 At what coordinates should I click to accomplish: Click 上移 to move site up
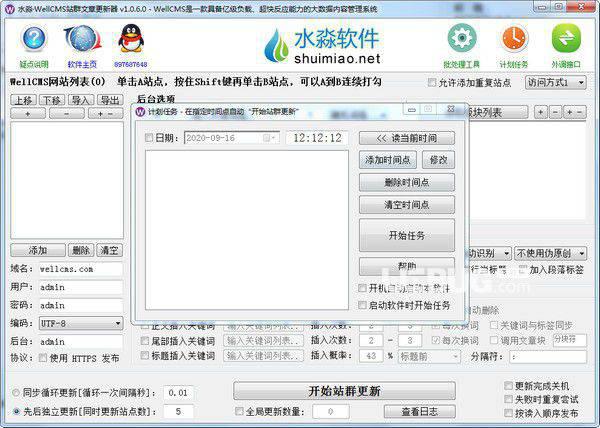23,100
